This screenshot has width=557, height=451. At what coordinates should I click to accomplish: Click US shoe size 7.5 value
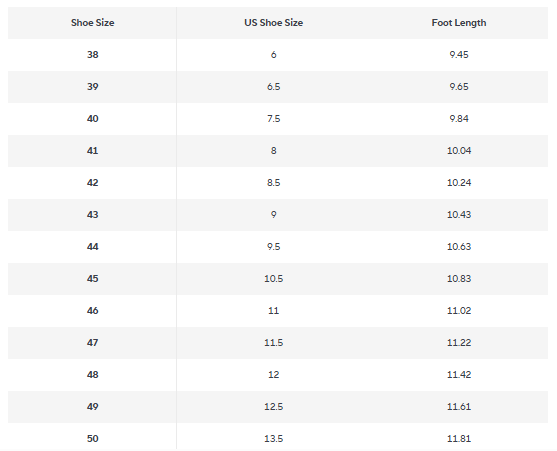pyautogui.click(x=274, y=119)
